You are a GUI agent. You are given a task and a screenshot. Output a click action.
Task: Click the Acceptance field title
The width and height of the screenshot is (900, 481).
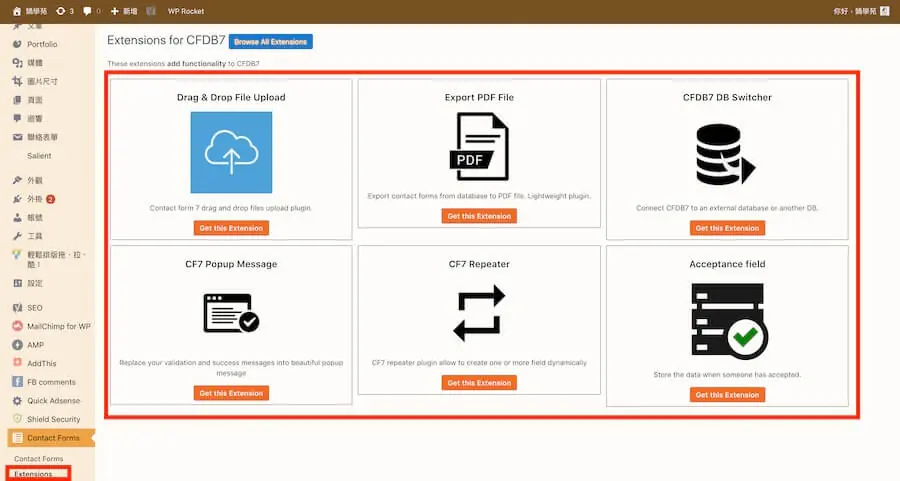coord(727,264)
